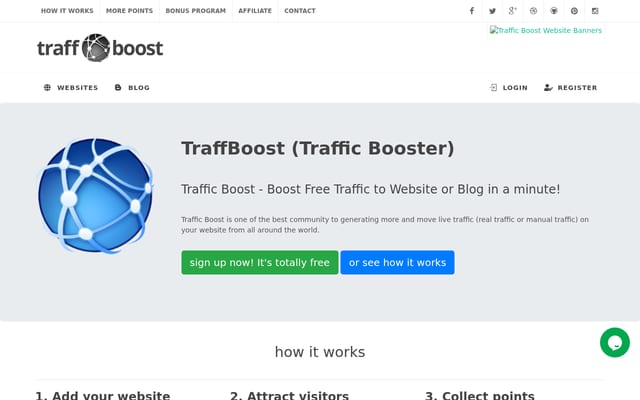Open the green chat bubble widget
Image resolution: width=640 pixels, height=400 pixels.
tap(615, 342)
